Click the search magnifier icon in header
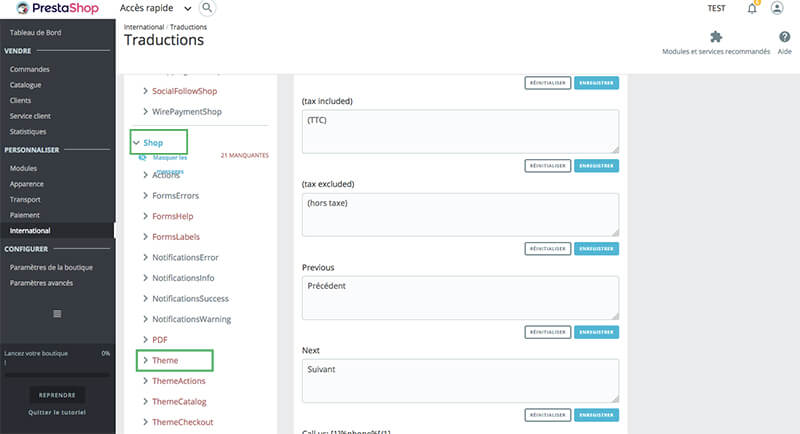 tap(207, 8)
